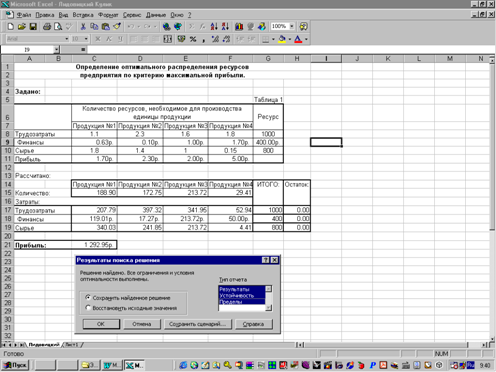Click the Save floppy disk icon
The image size is (496, 372).
tap(33, 26)
